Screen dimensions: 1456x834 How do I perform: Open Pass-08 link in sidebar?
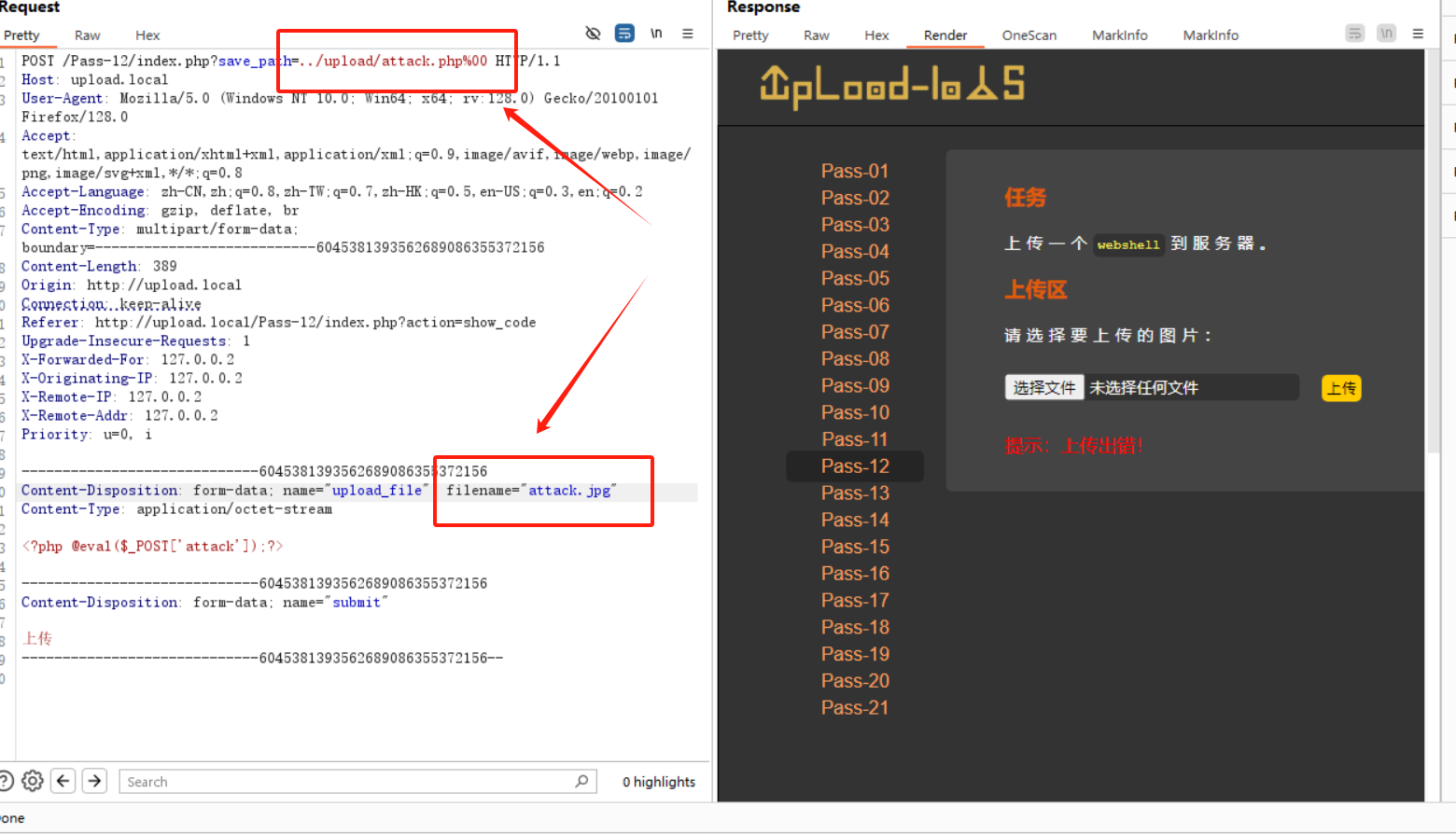(x=855, y=359)
